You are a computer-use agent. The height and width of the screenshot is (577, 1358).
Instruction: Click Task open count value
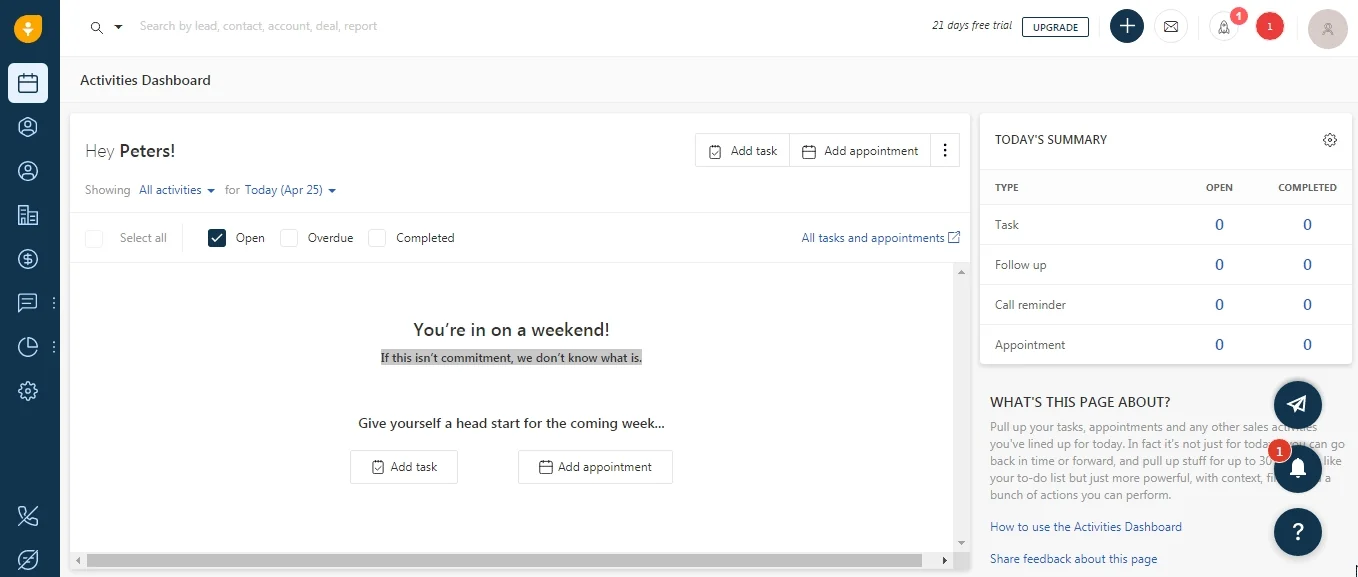(1219, 225)
